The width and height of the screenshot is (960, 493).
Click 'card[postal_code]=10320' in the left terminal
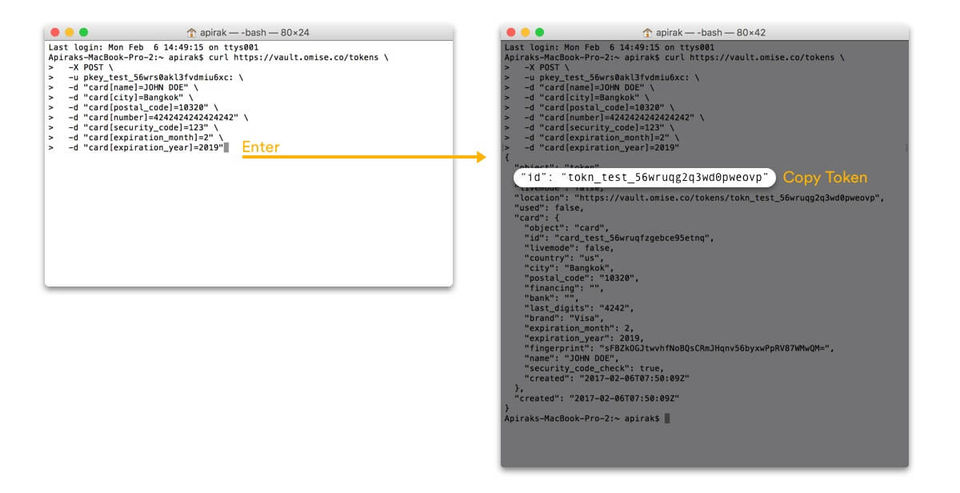coord(146,108)
